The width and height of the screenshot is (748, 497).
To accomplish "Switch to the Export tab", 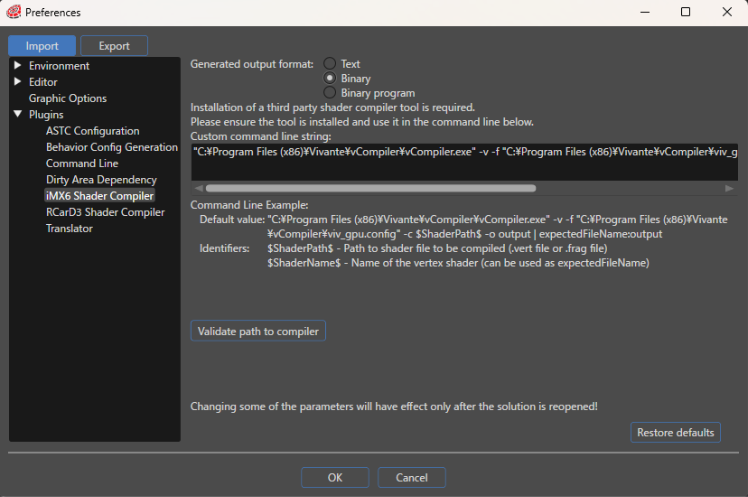I will (114, 46).
